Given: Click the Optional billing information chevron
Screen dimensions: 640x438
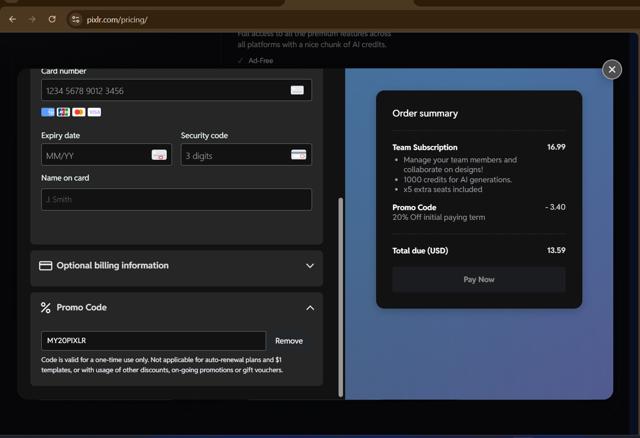Looking at the screenshot, I should pos(310,266).
